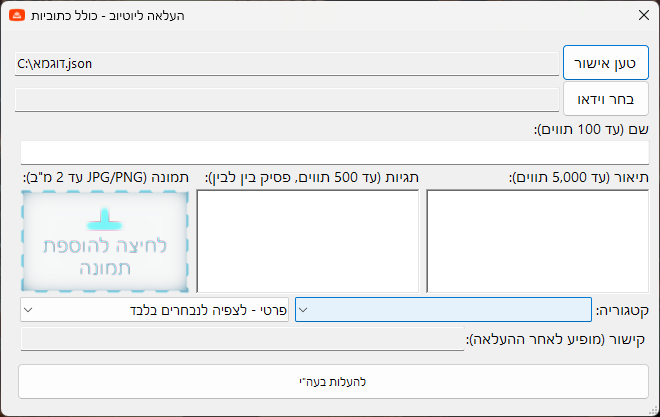Open the קטגוריה category dropdown
This screenshot has width=660, height=417.
[x=442, y=310]
